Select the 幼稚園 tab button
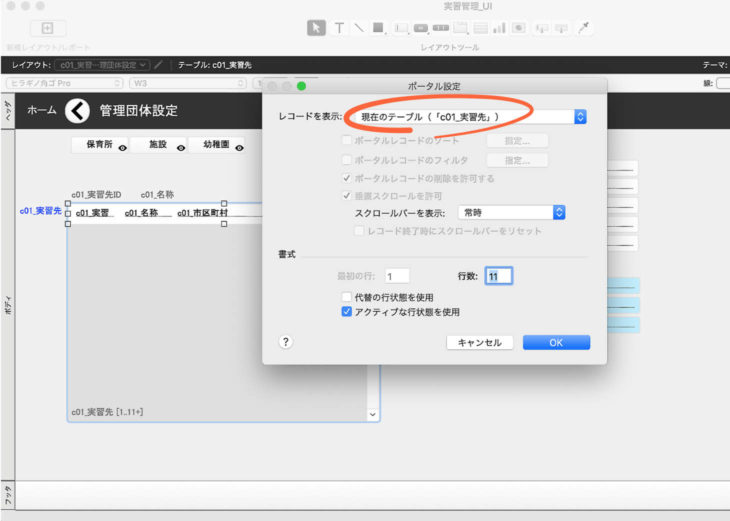730x521 pixels. click(x=211, y=145)
